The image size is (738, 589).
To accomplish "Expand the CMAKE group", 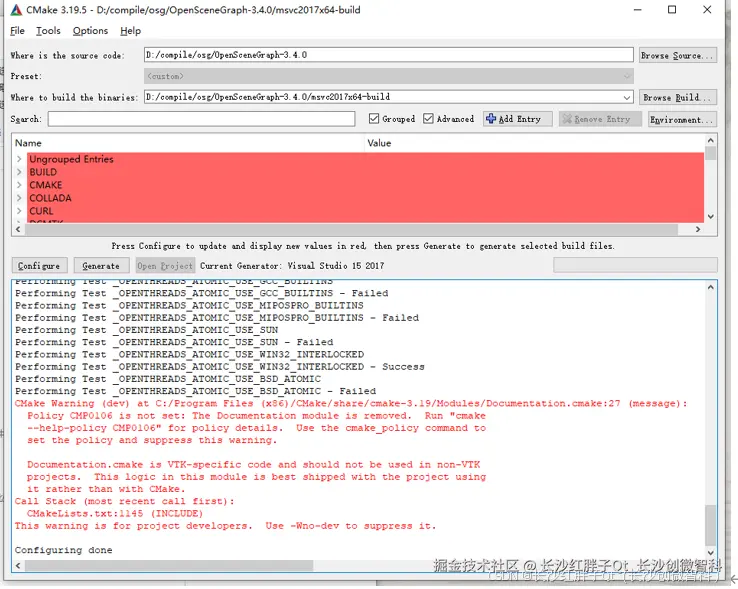I will [x=19, y=185].
